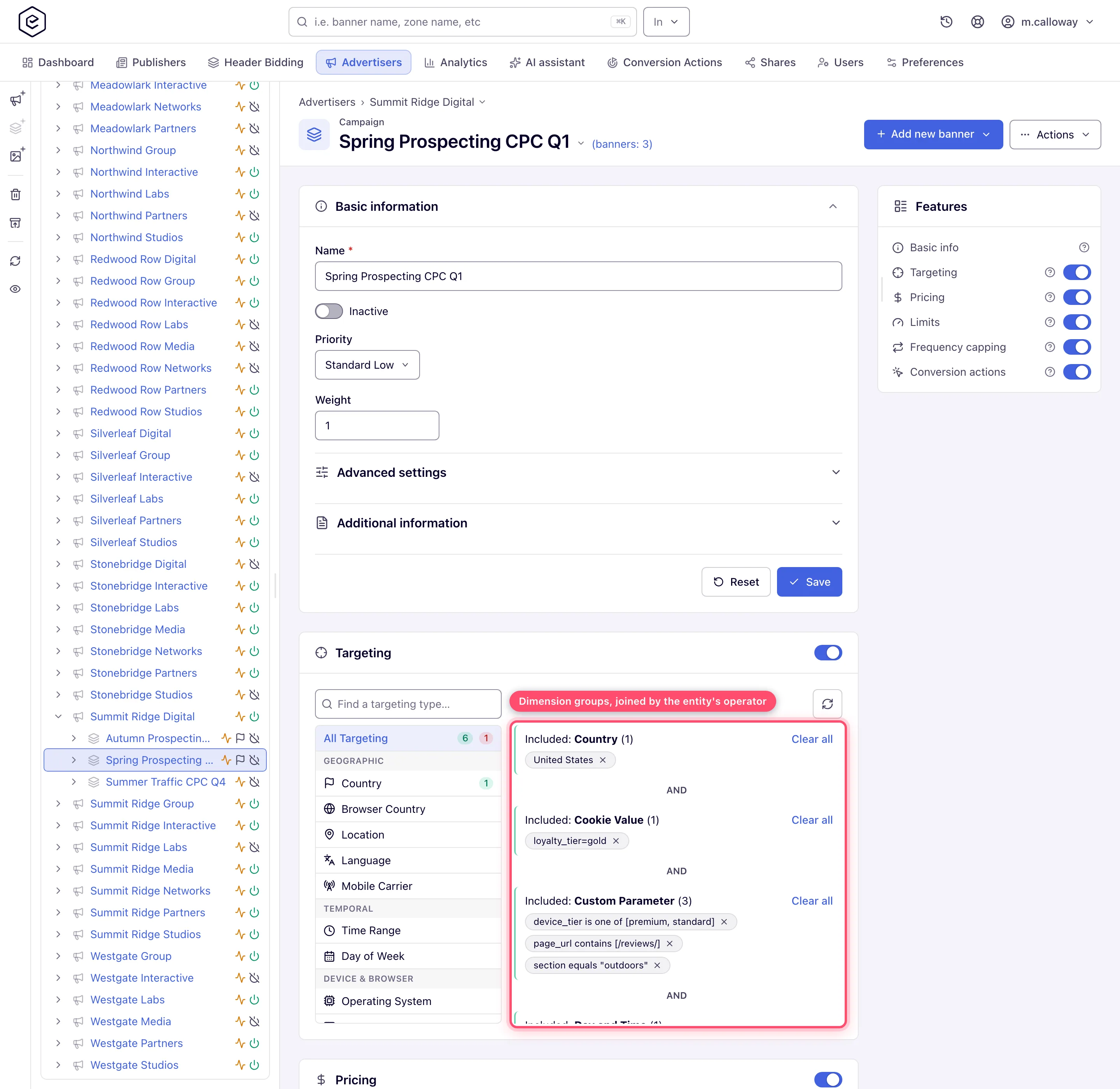Open the Analytics tab

click(456, 62)
